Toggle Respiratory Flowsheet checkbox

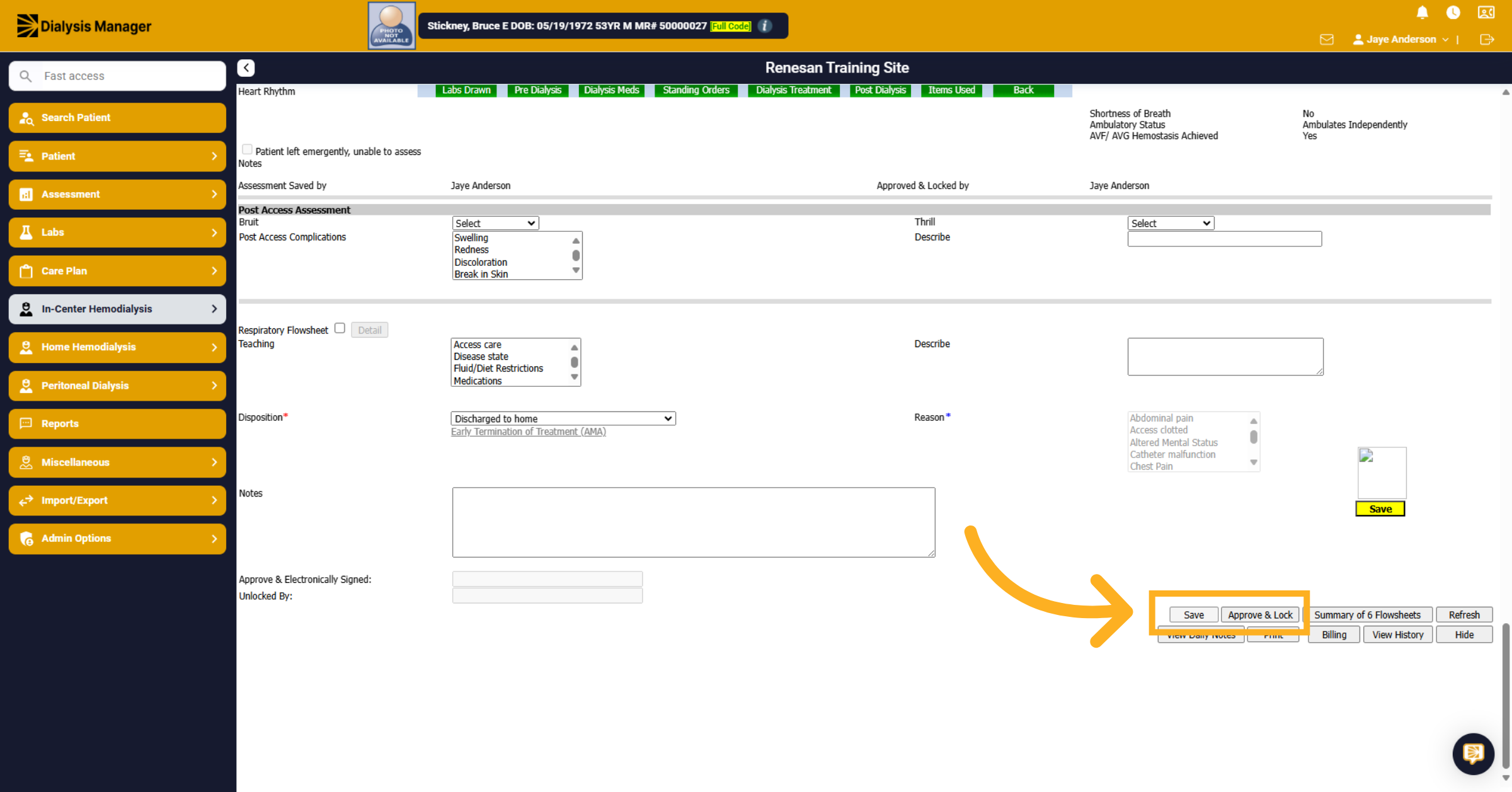click(x=340, y=328)
